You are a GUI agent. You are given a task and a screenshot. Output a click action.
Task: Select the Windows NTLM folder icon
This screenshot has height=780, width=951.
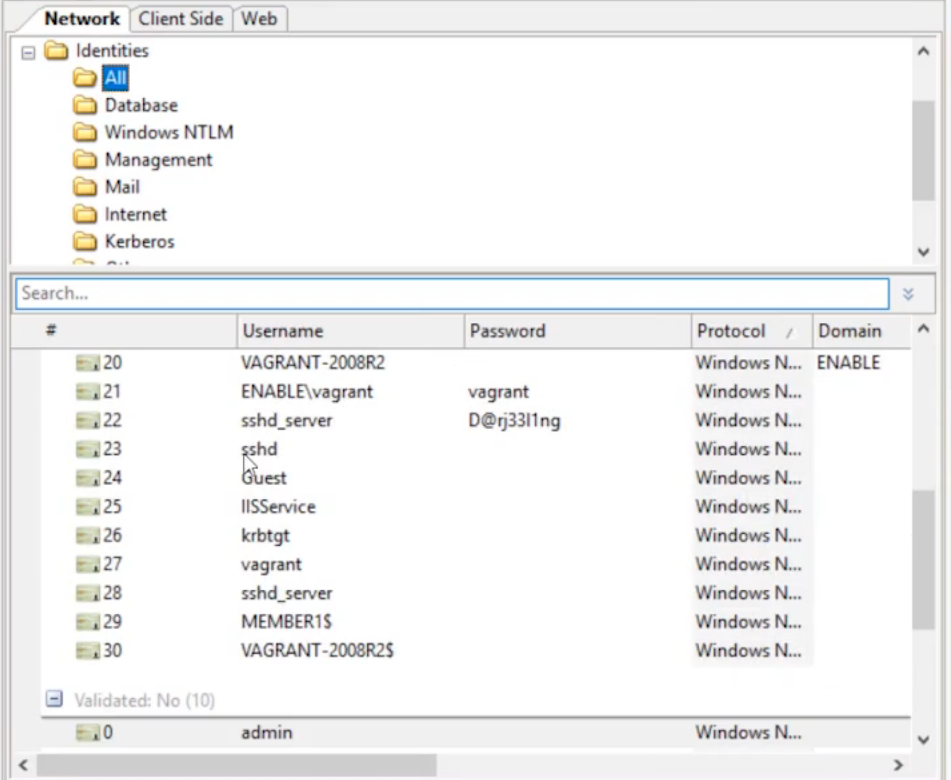point(85,132)
